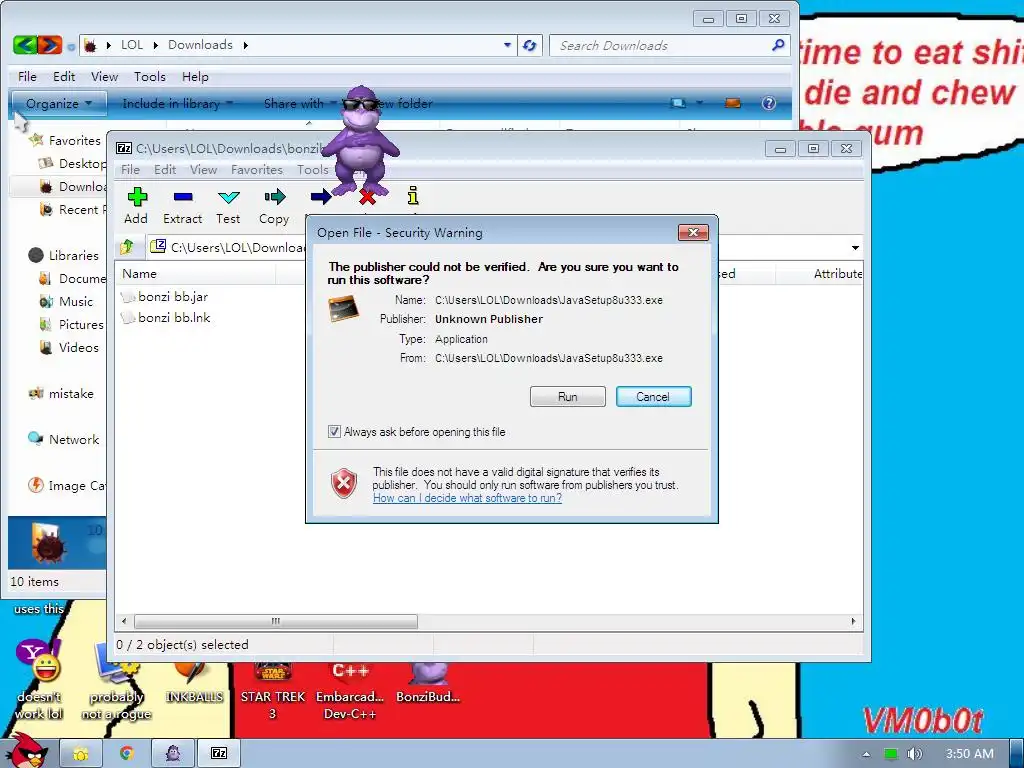Click the search magnifier icon in Explorer

778,45
